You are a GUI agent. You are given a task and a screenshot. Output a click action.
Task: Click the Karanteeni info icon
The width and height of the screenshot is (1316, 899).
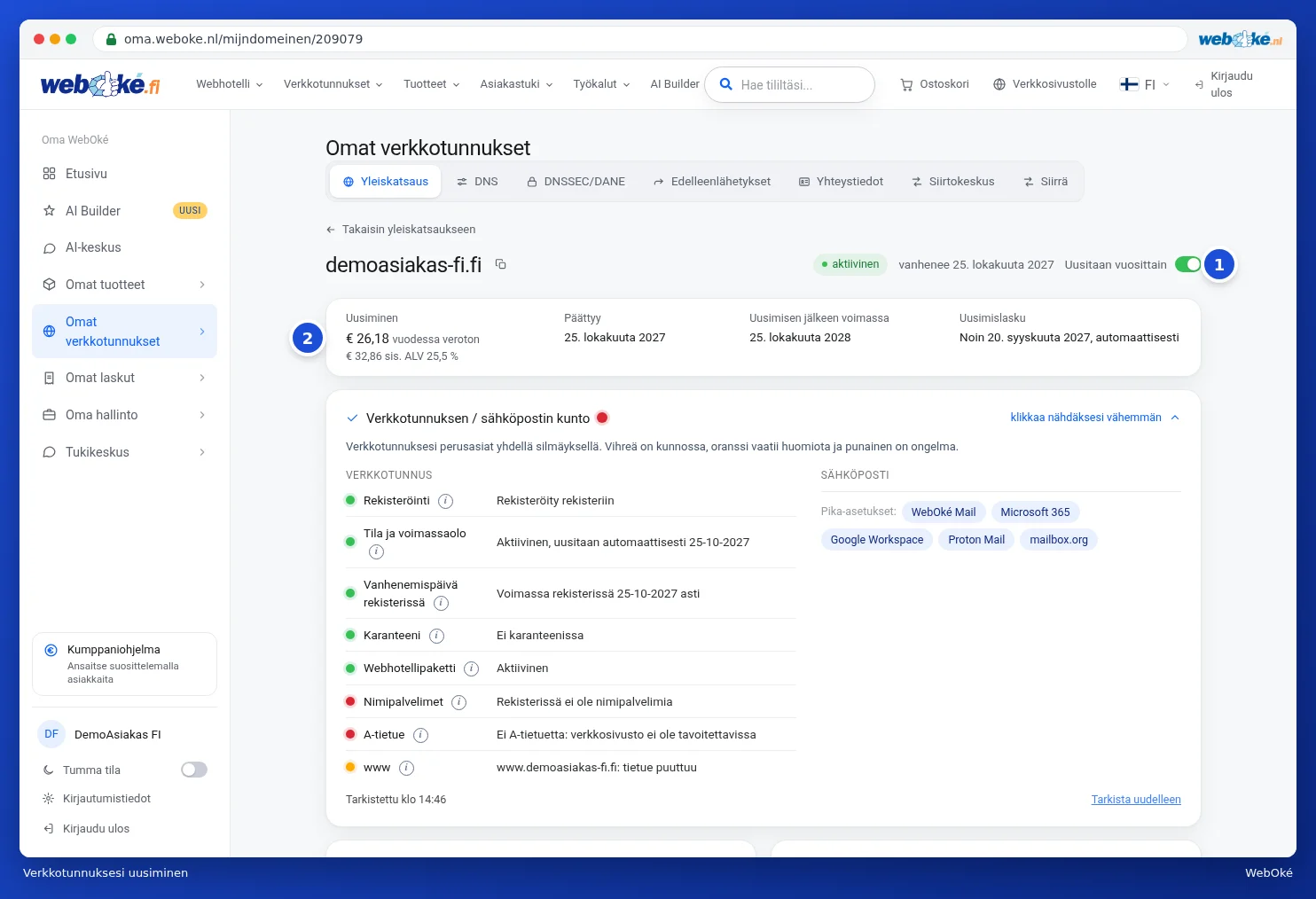436,636
